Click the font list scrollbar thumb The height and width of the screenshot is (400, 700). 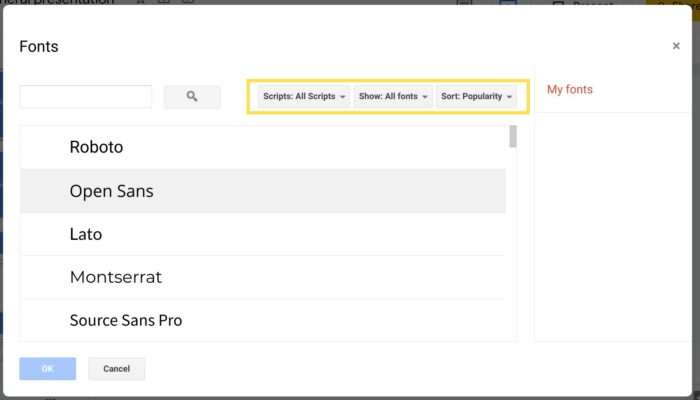[513, 136]
